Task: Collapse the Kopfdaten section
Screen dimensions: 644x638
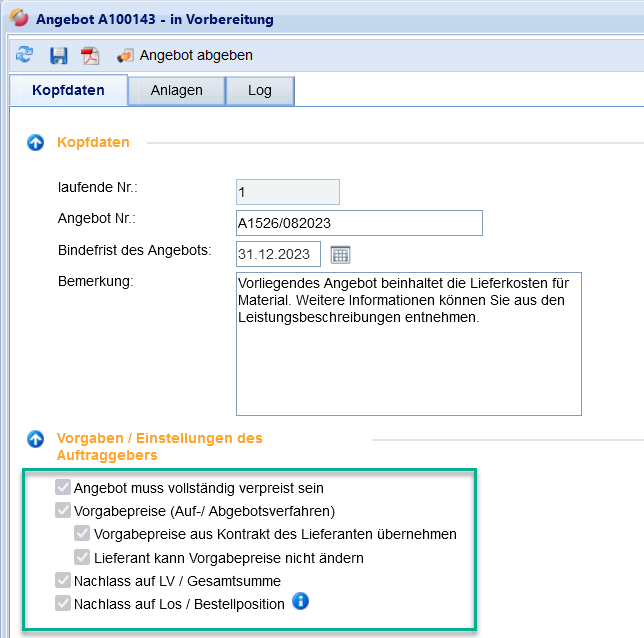Action: point(36,143)
